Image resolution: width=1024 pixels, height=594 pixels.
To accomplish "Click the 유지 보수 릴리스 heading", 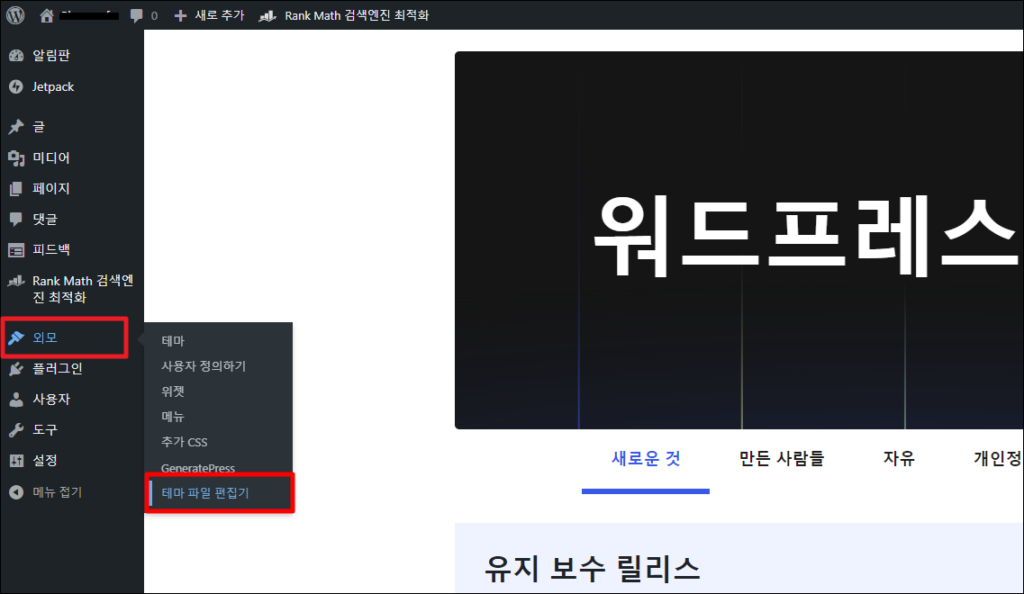I will [592, 569].
